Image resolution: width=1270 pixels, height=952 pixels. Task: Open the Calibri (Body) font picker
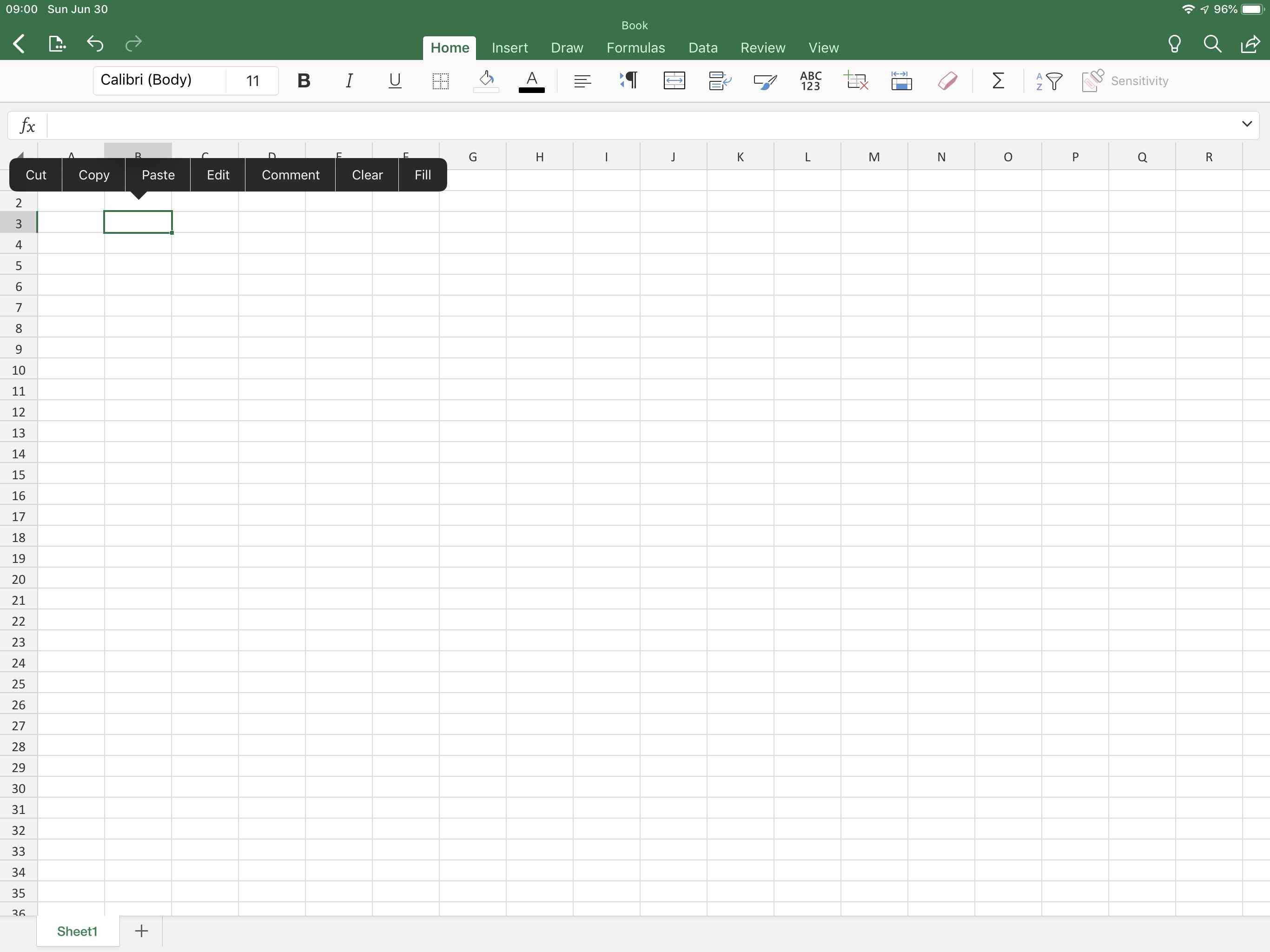pyautogui.click(x=159, y=80)
